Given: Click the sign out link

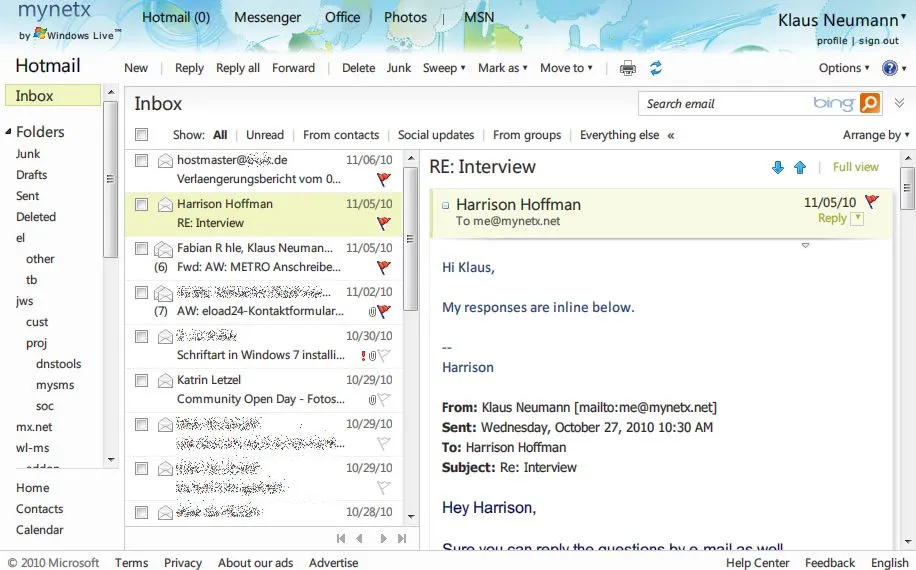Looking at the screenshot, I should coord(878,41).
